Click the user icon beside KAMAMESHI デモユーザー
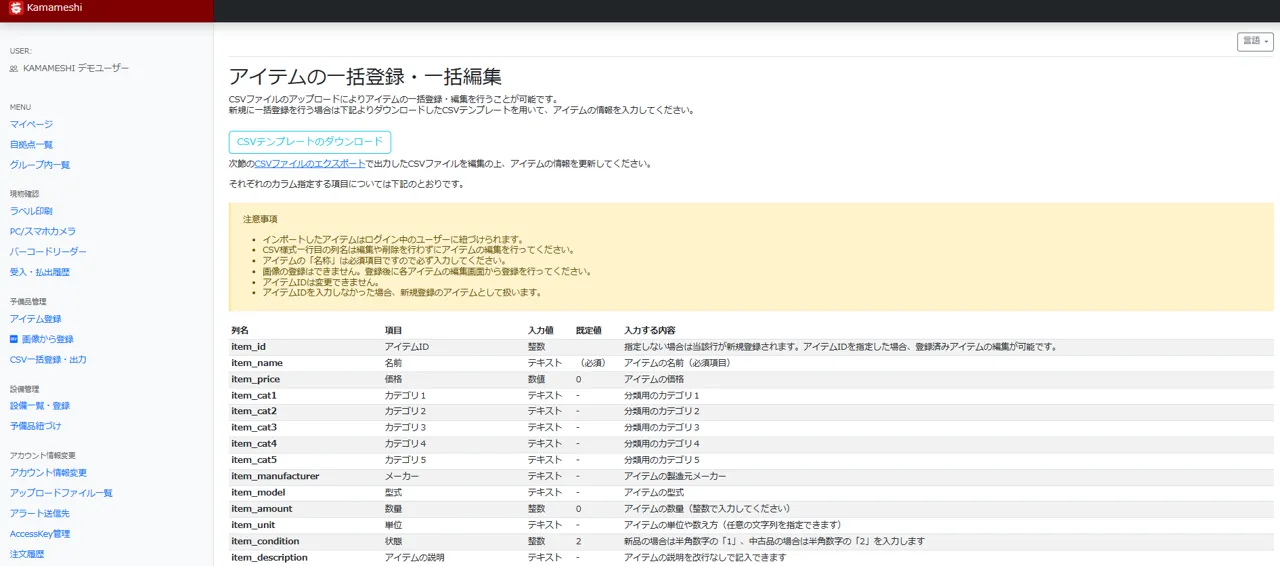1280x566 pixels. coord(14,68)
